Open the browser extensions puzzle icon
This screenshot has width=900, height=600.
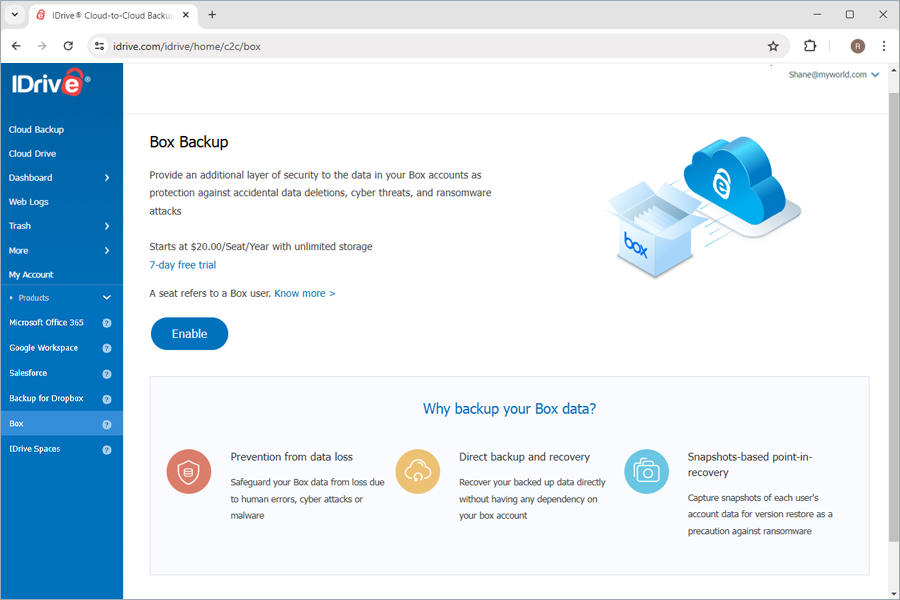(810, 46)
